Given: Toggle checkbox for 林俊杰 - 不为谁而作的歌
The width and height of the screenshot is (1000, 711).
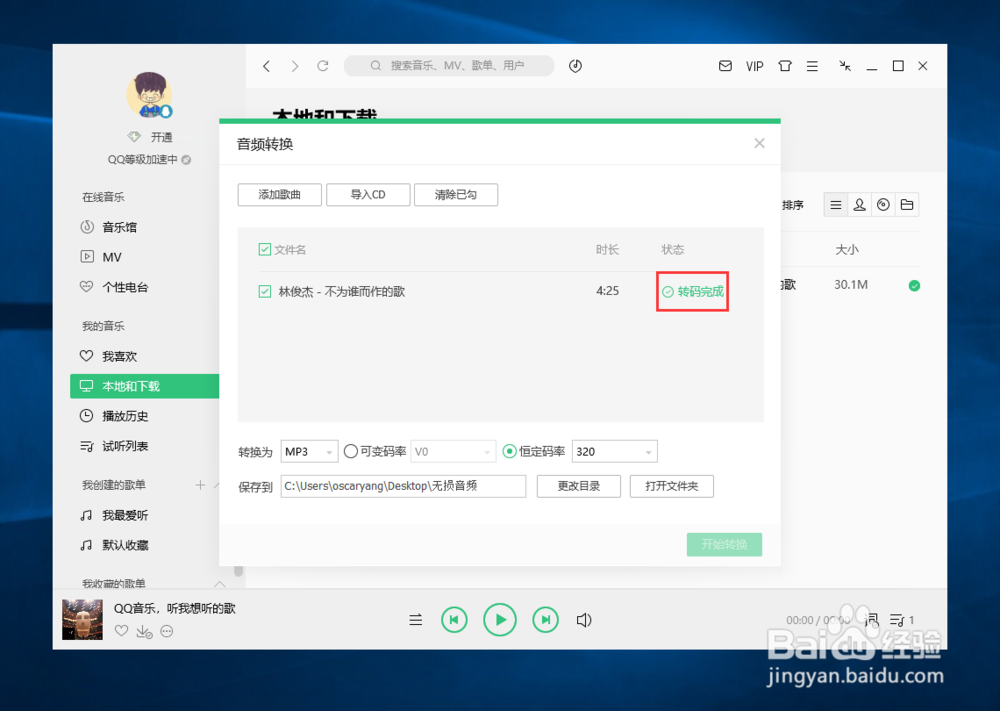Looking at the screenshot, I should coord(265,291).
